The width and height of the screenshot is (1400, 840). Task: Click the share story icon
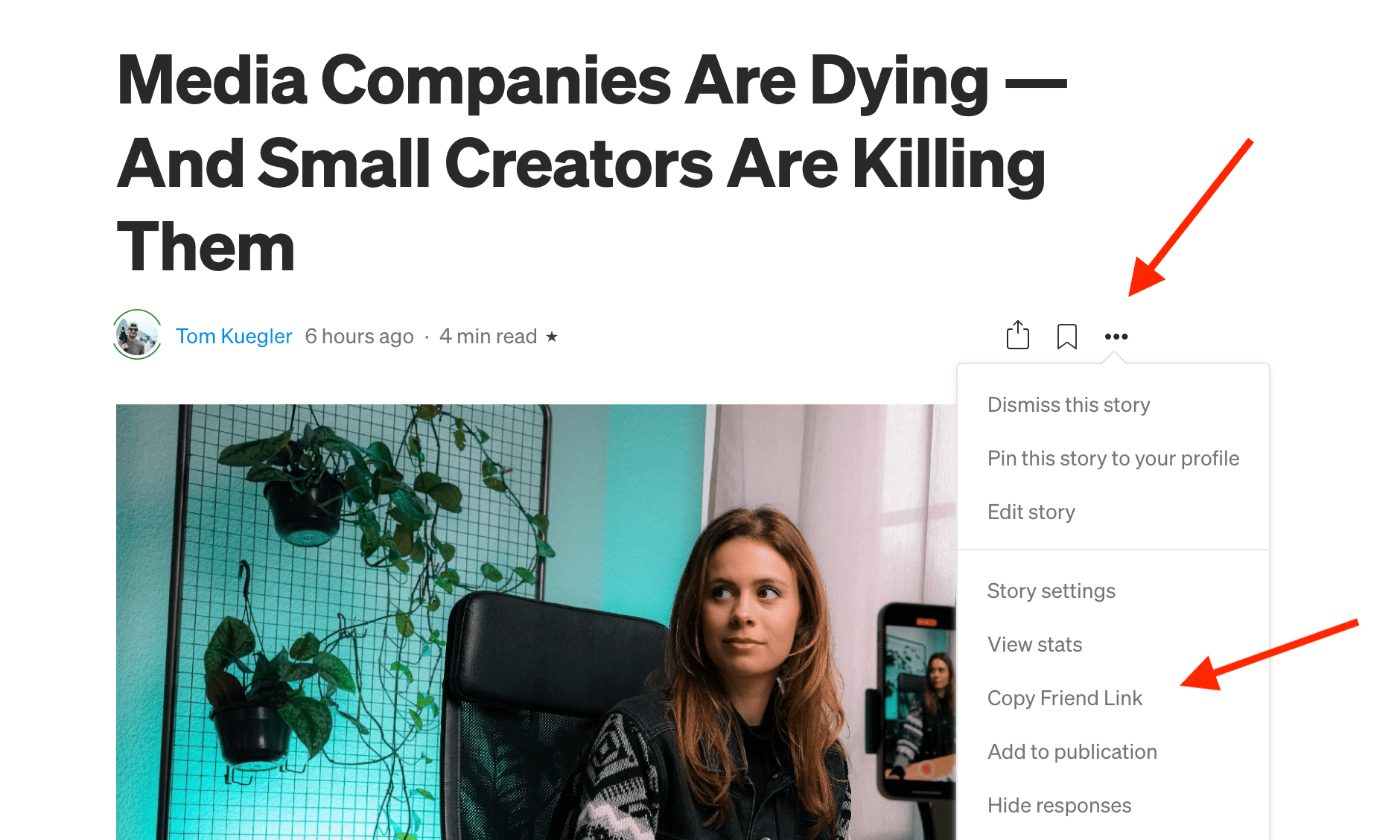(x=1017, y=335)
